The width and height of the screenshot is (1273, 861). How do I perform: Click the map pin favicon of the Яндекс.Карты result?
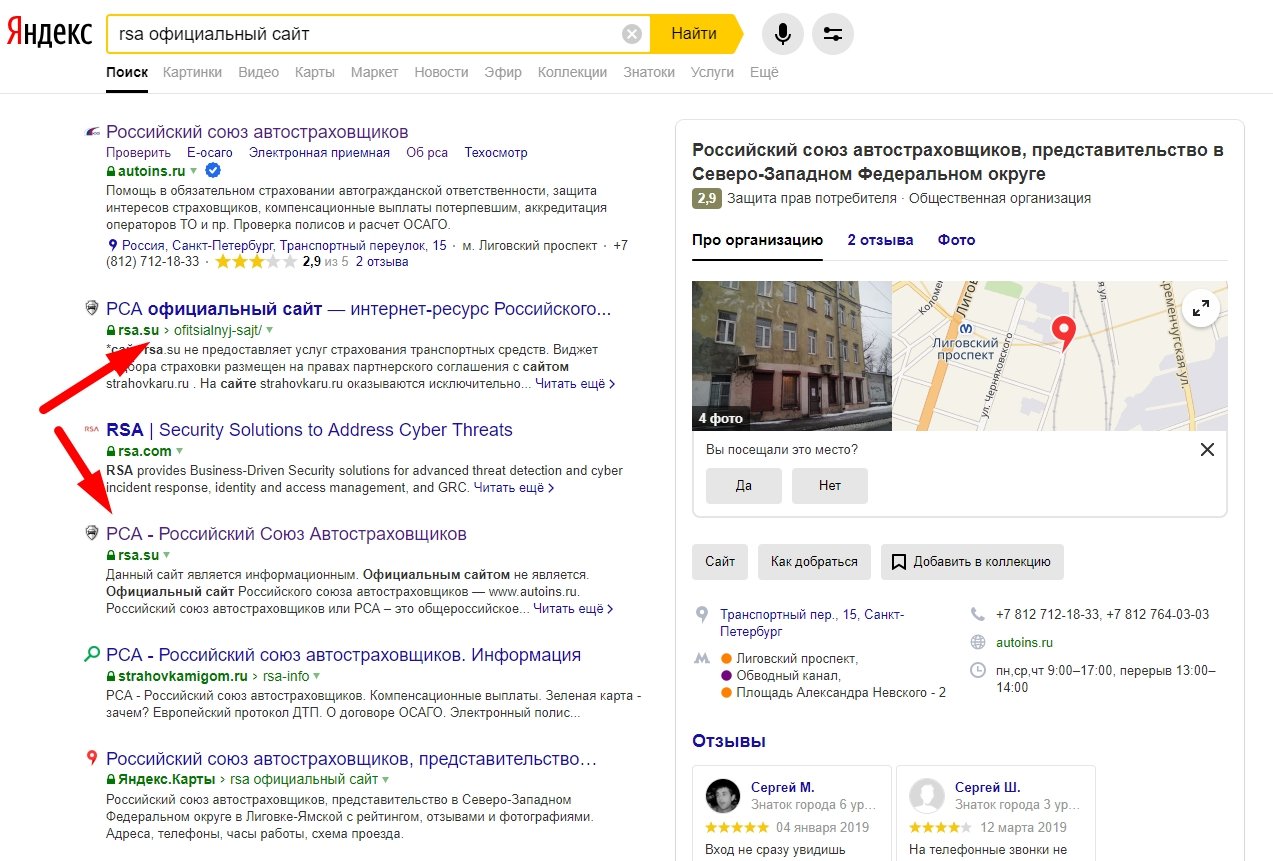(92, 758)
